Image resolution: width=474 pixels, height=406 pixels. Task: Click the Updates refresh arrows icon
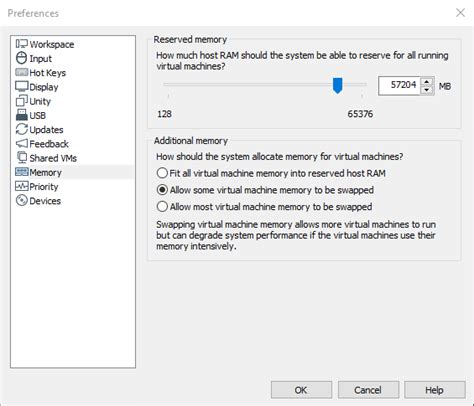(x=22, y=129)
